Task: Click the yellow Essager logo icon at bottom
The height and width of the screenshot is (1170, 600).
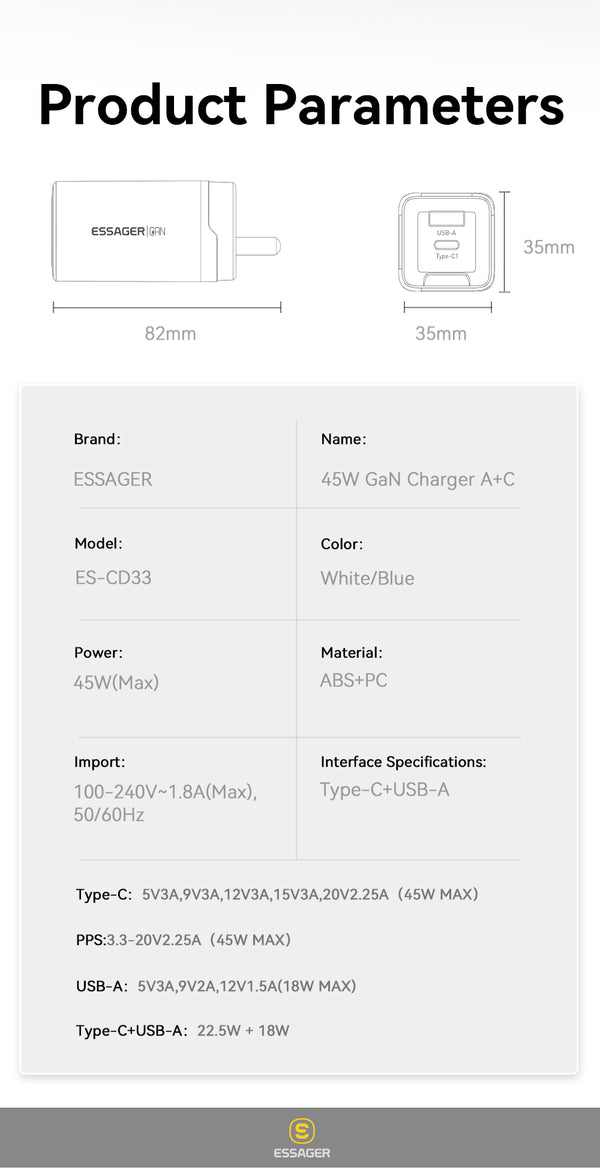Action: [302, 1131]
